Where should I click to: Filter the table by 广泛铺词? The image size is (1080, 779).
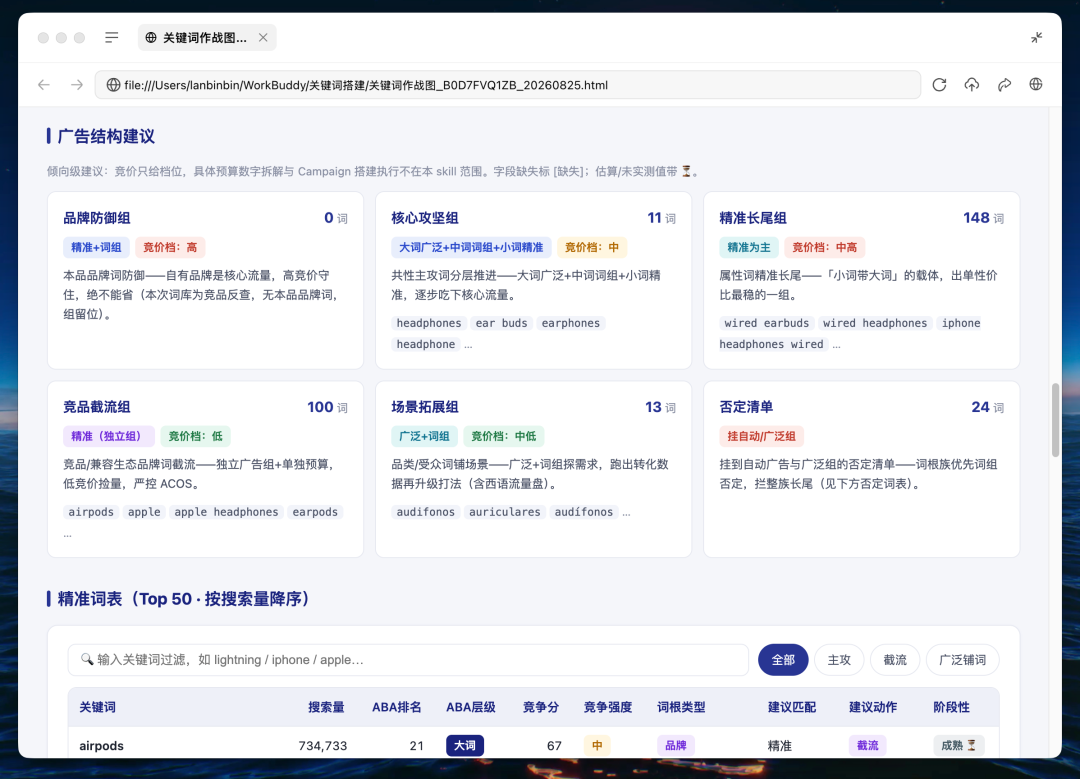pos(962,660)
